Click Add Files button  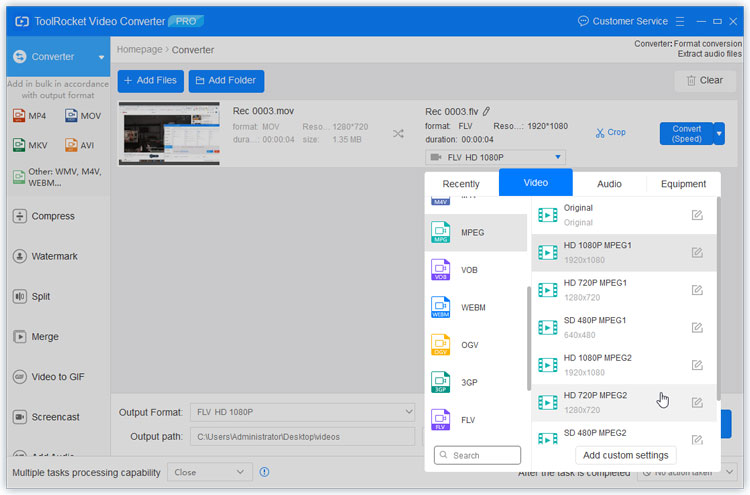point(151,81)
